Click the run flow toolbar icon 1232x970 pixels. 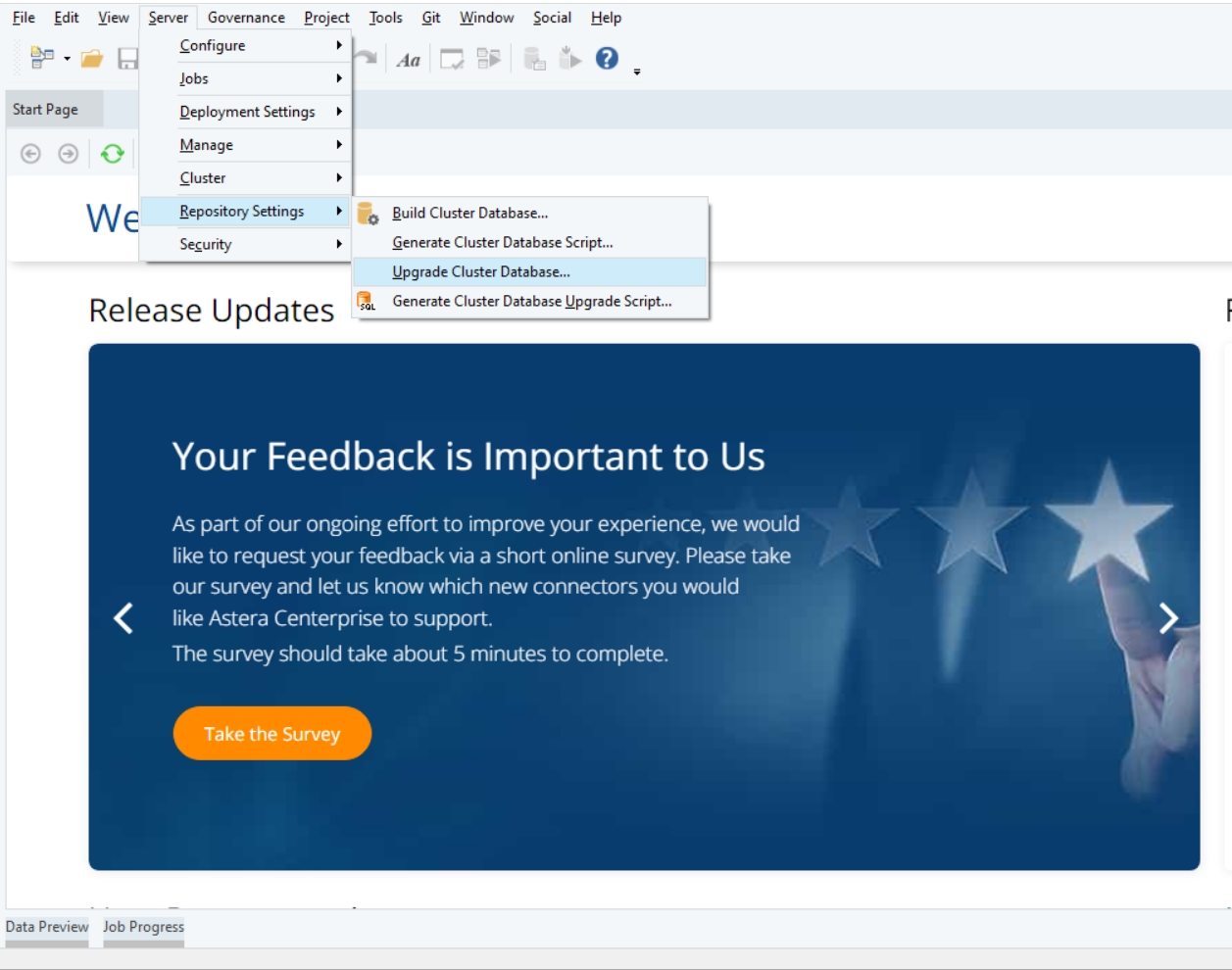point(488,59)
